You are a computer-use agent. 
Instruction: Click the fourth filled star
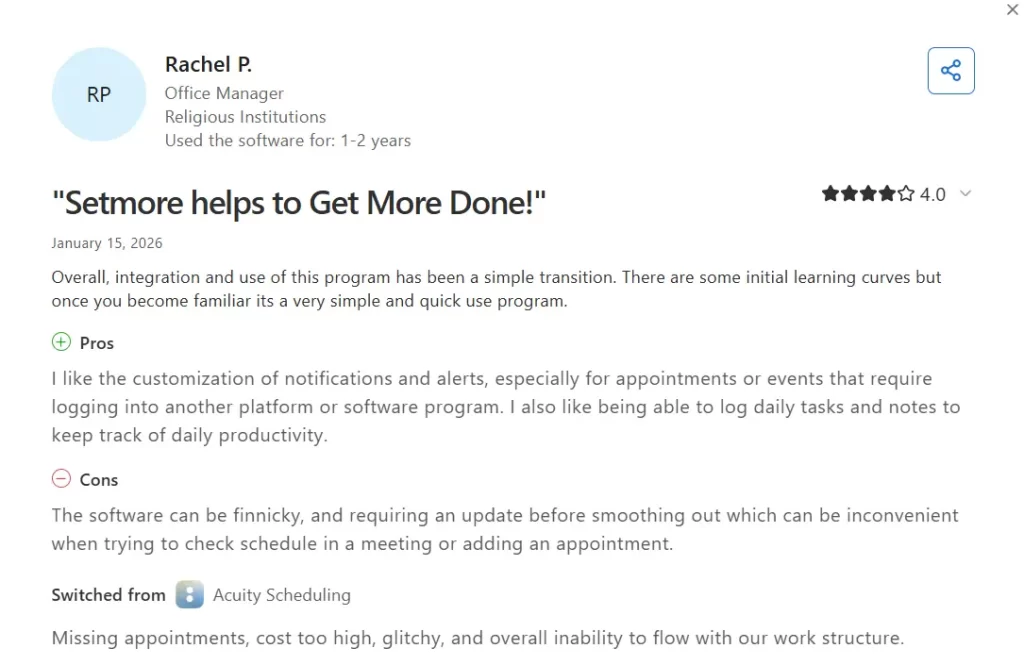[886, 193]
